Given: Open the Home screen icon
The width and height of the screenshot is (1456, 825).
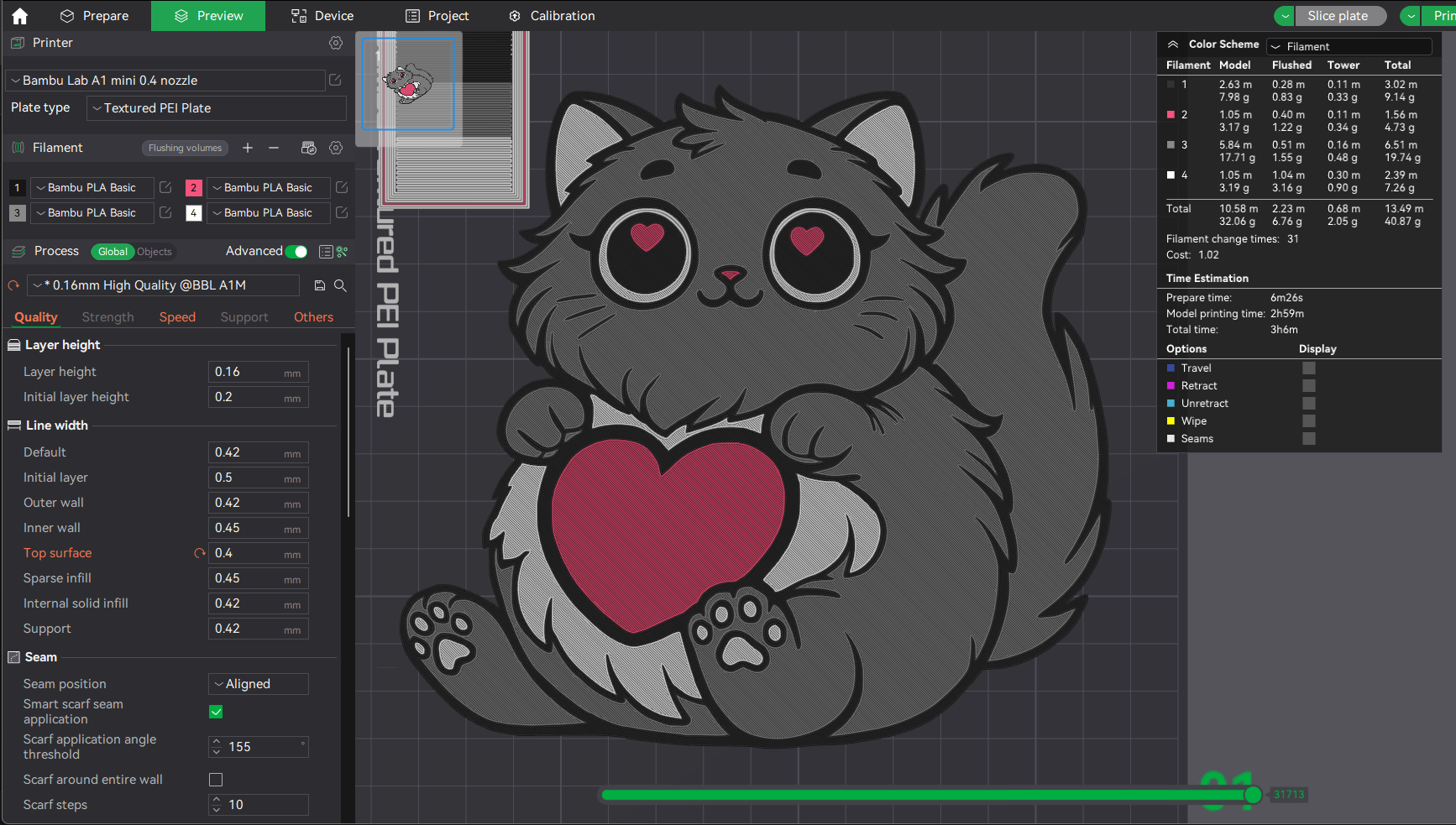Looking at the screenshot, I should [x=20, y=16].
